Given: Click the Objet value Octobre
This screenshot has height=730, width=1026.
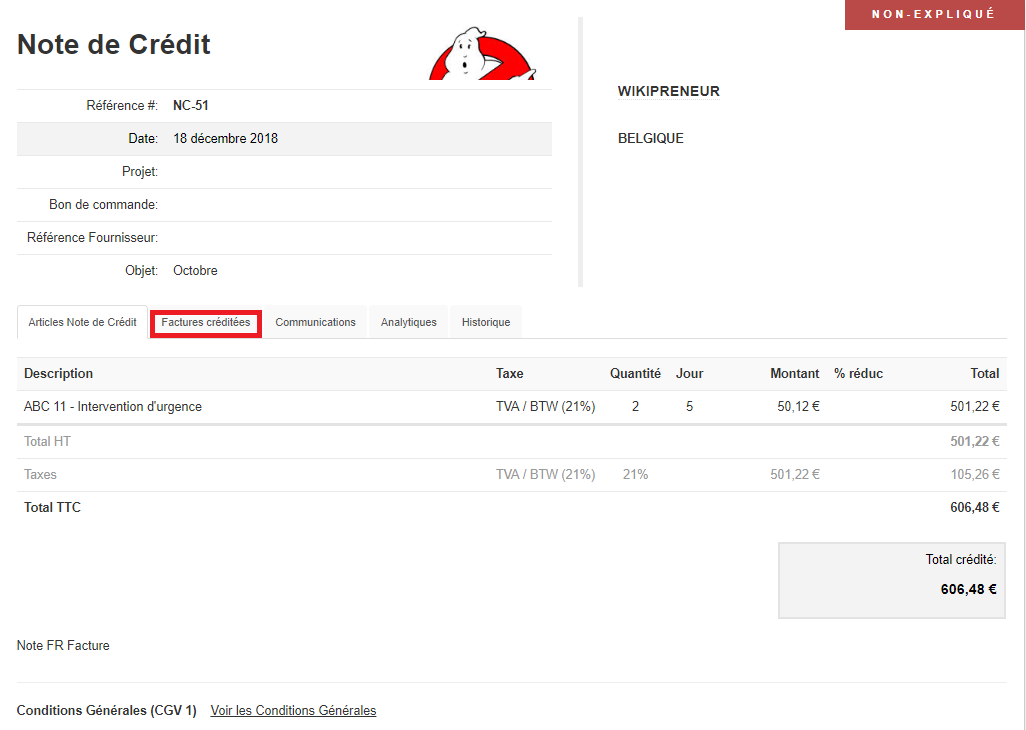Looking at the screenshot, I should pyautogui.click(x=195, y=270).
